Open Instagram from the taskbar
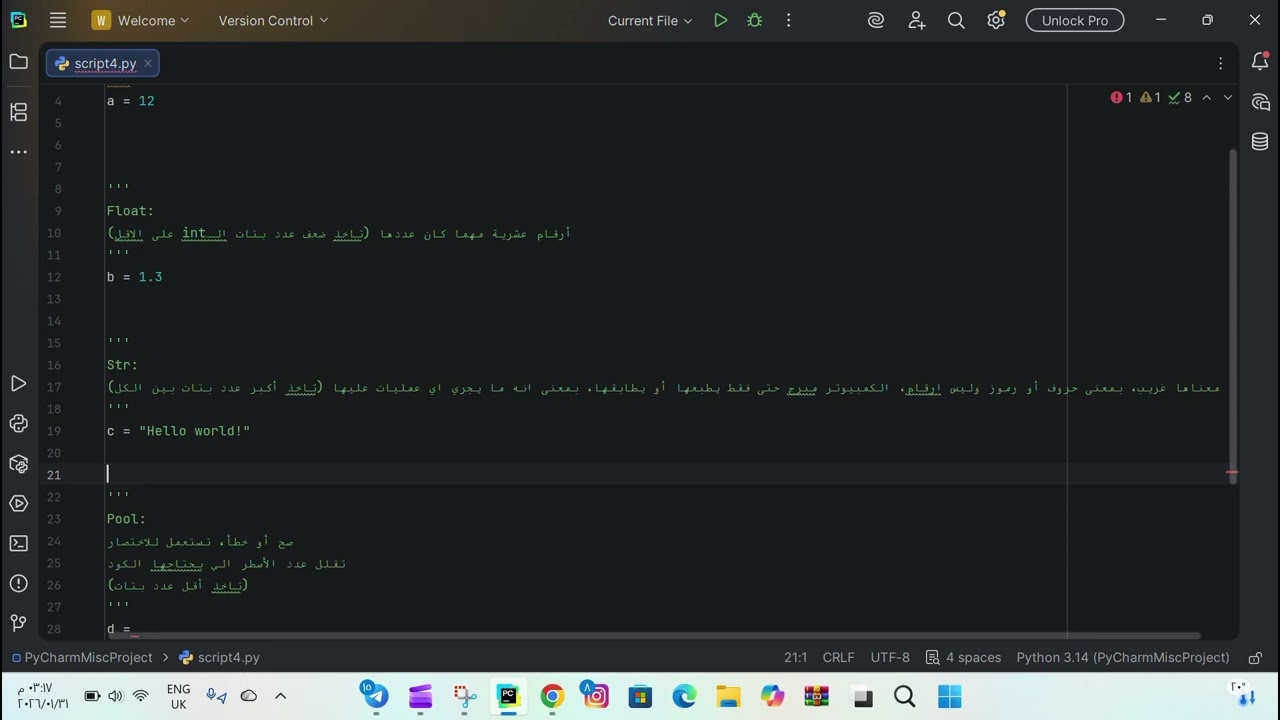 click(596, 696)
